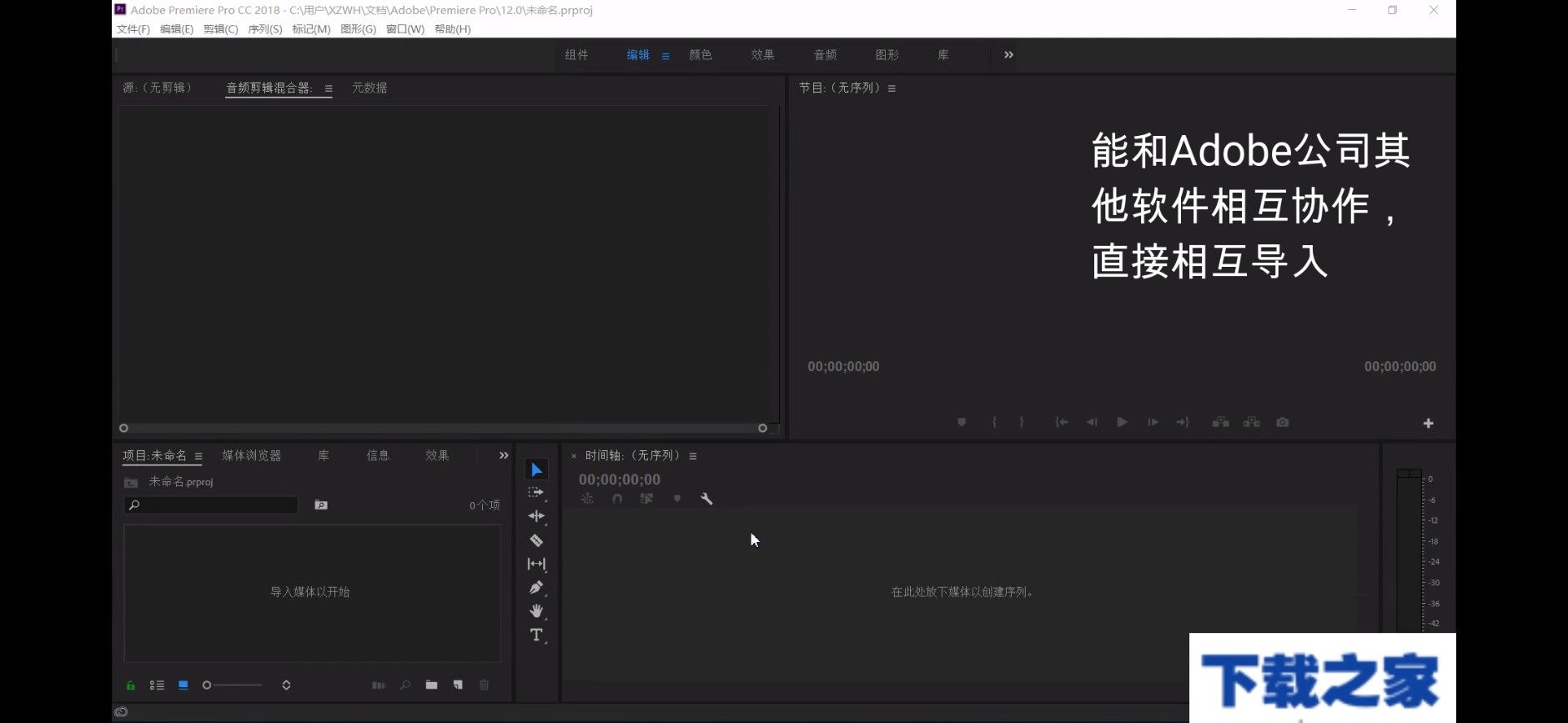
Task: Open the 图形(G) menu
Action: (x=359, y=29)
